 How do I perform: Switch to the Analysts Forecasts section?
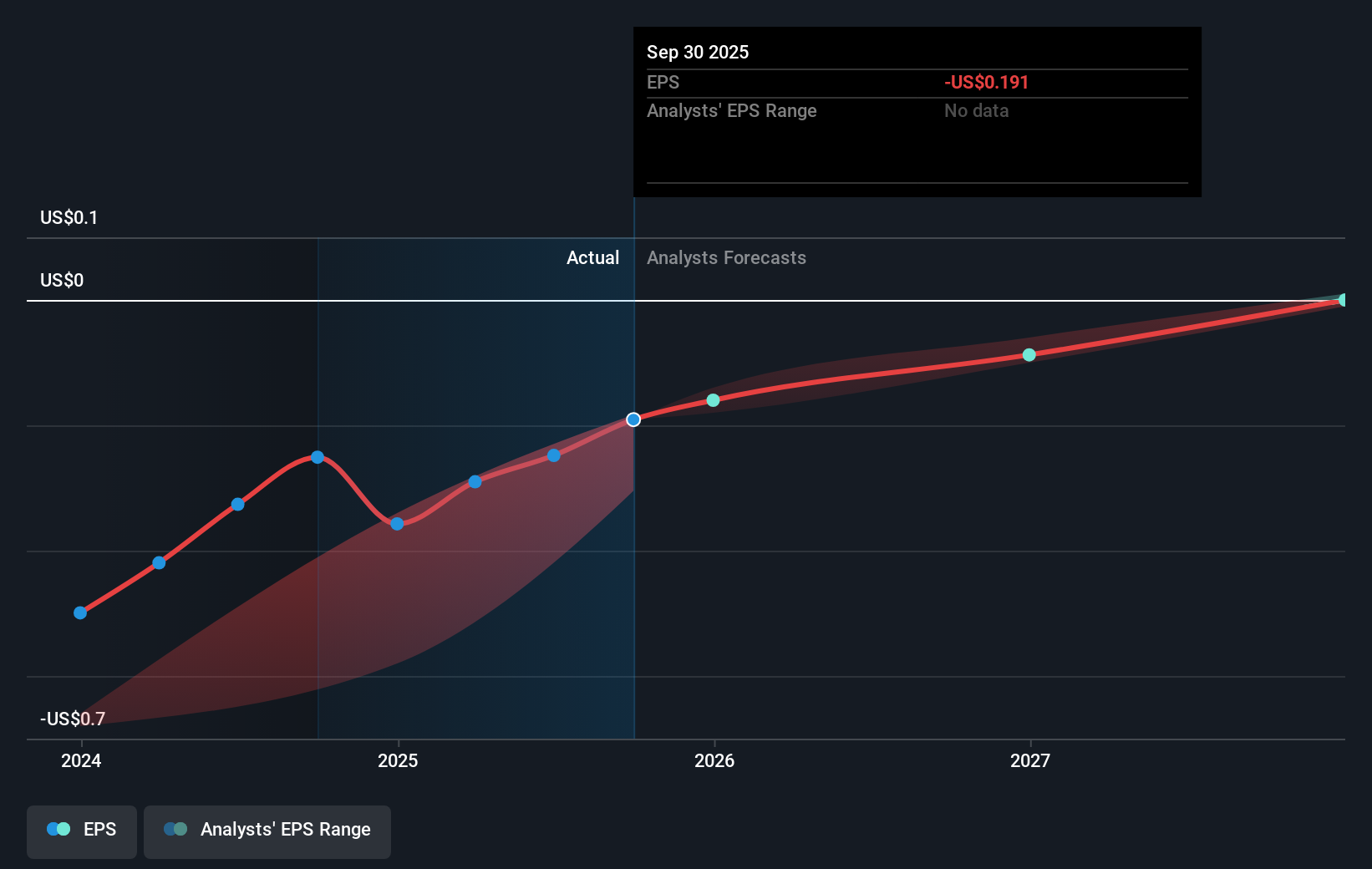[726, 257]
